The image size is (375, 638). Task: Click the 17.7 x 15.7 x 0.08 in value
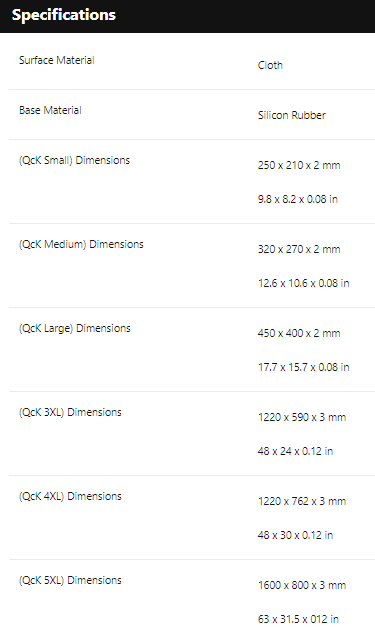coord(303,367)
